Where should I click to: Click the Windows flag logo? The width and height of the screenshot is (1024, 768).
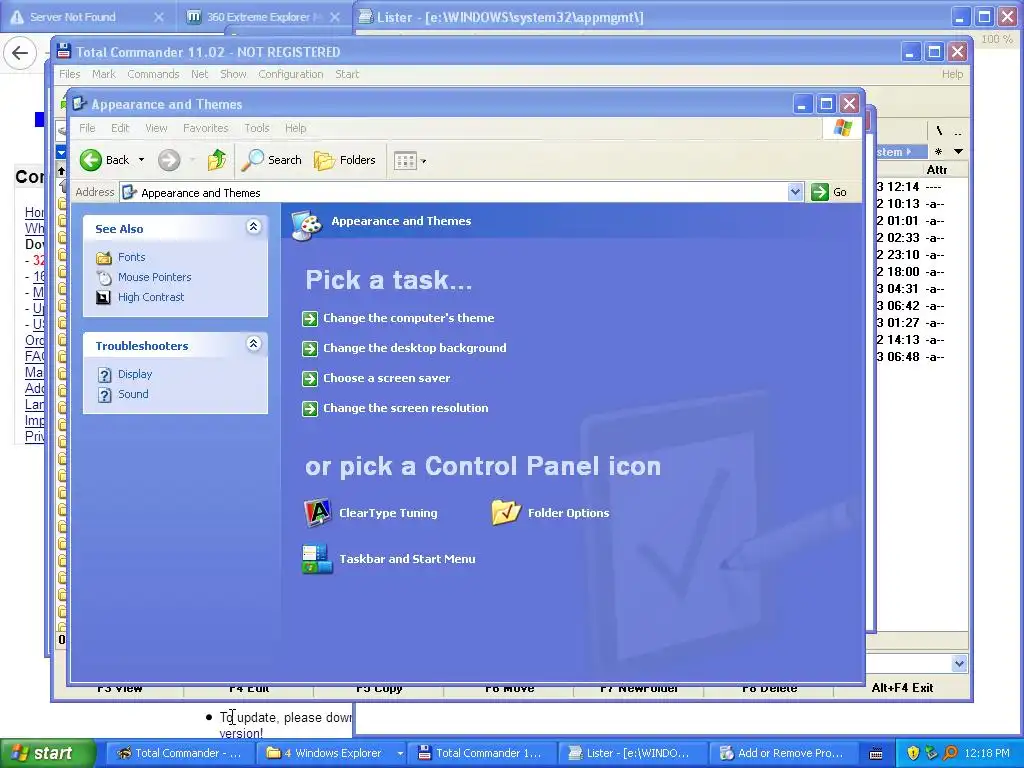[842, 127]
